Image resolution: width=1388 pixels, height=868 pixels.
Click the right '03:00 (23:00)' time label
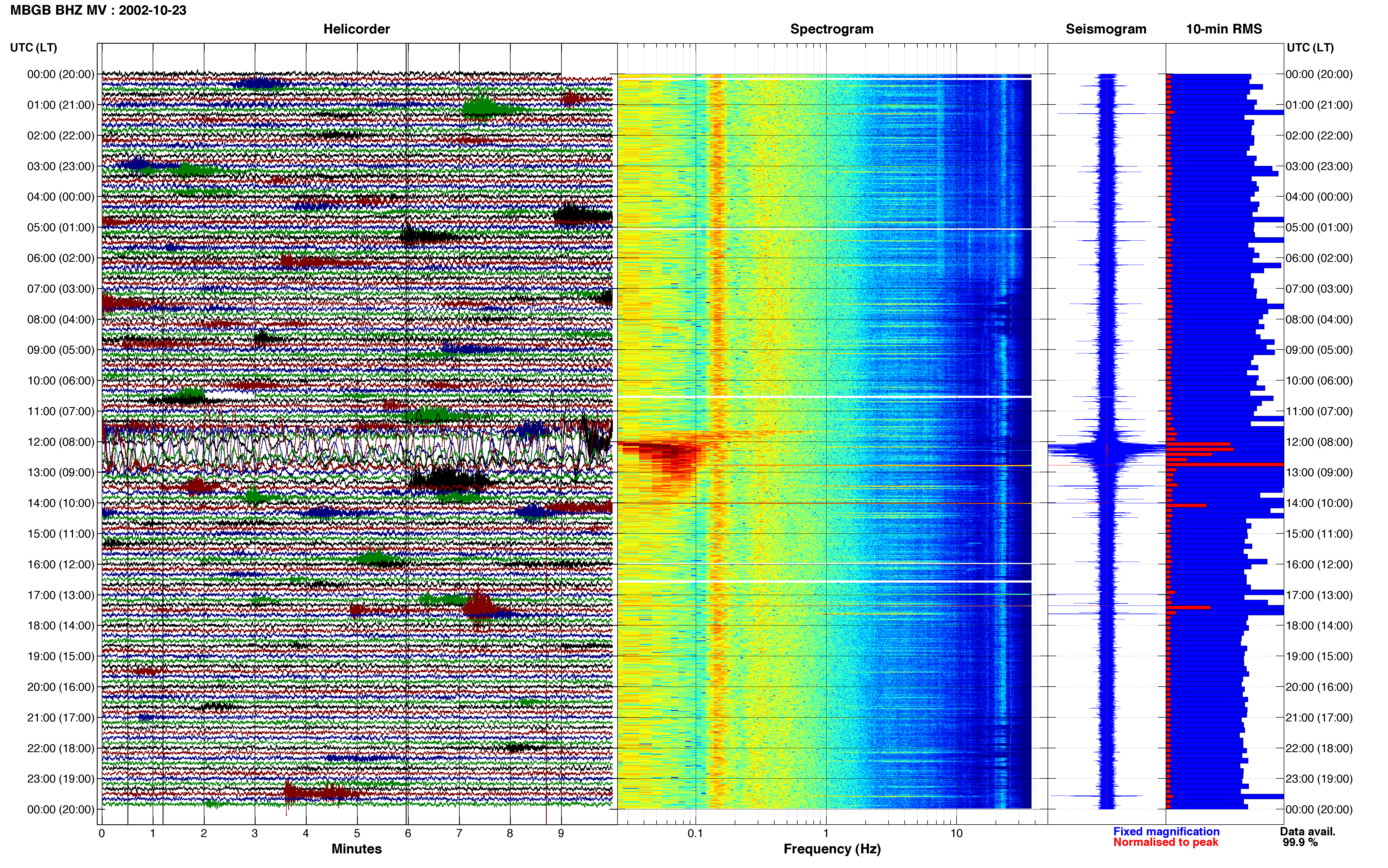(x=1319, y=166)
